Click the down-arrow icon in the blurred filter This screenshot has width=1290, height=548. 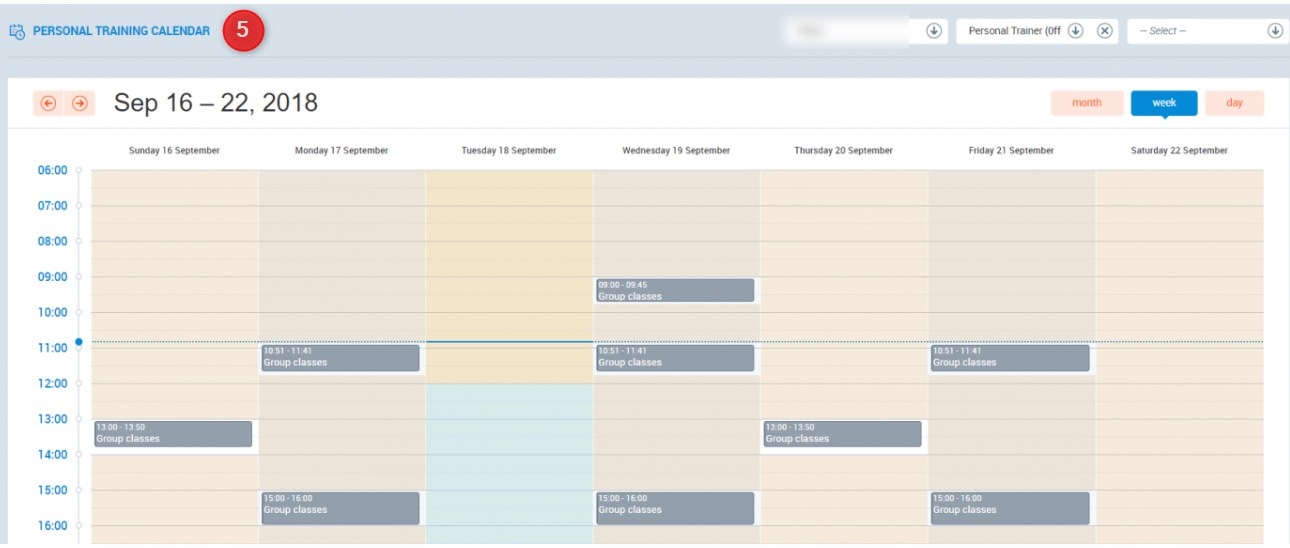coord(933,31)
